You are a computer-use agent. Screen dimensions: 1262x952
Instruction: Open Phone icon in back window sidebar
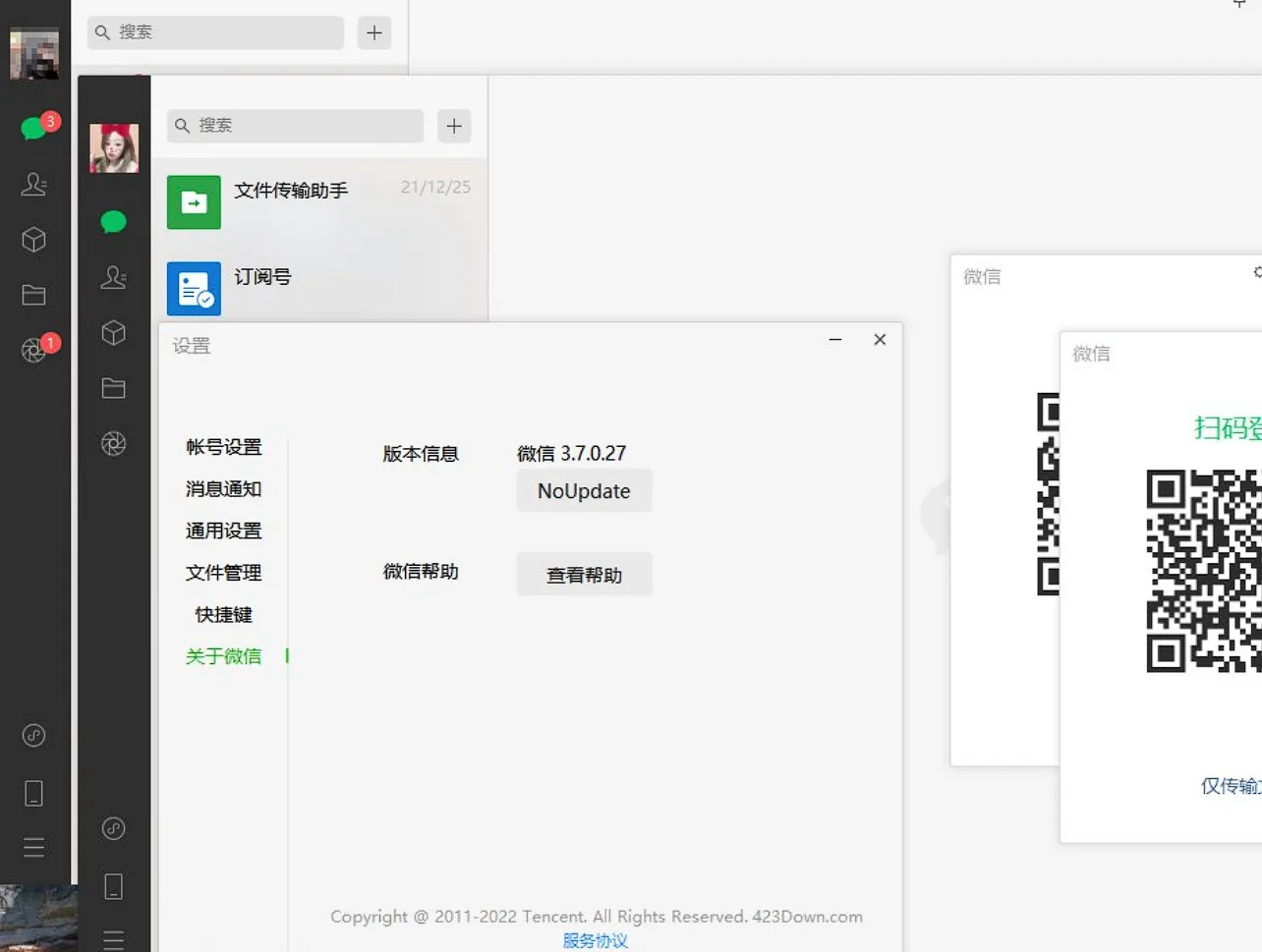(x=34, y=793)
